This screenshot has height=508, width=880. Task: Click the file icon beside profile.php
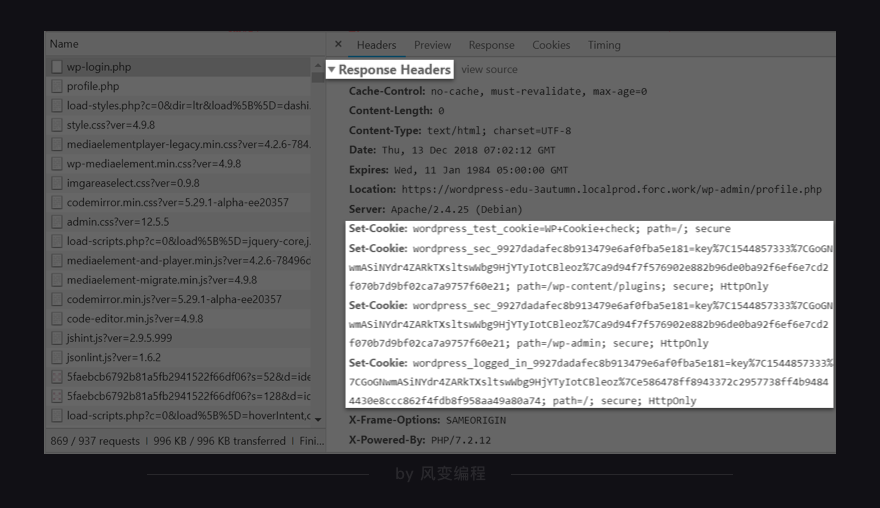coord(57,86)
